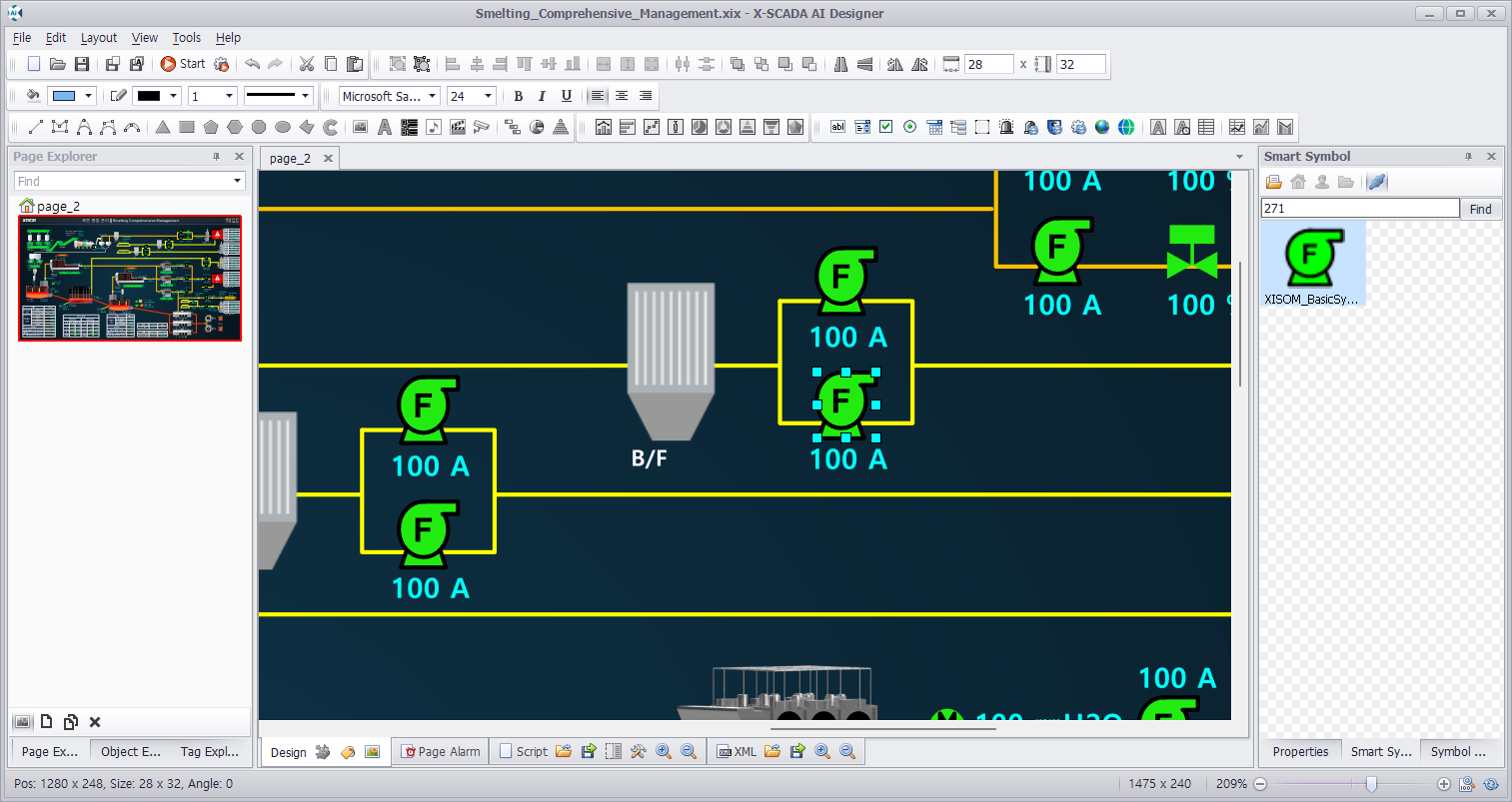The width and height of the screenshot is (1512, 802).
Task: Set text alignment to center
Action: (622, 96)
